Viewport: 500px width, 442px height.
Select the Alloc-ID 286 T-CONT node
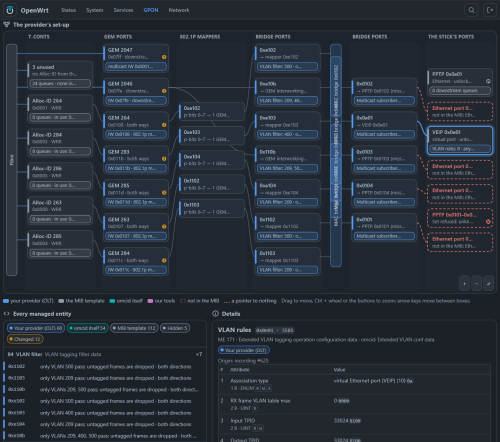(60, 177)
